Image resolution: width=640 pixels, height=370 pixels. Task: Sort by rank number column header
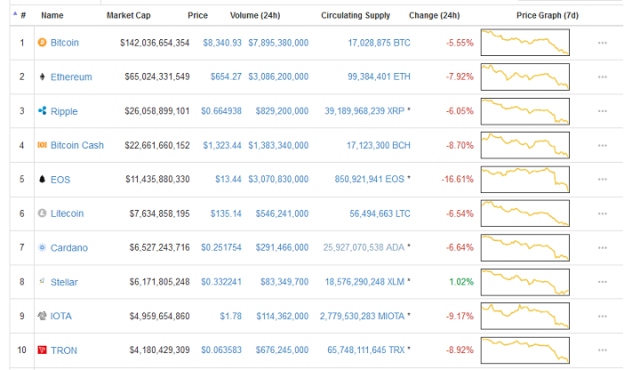pos(23,16)
